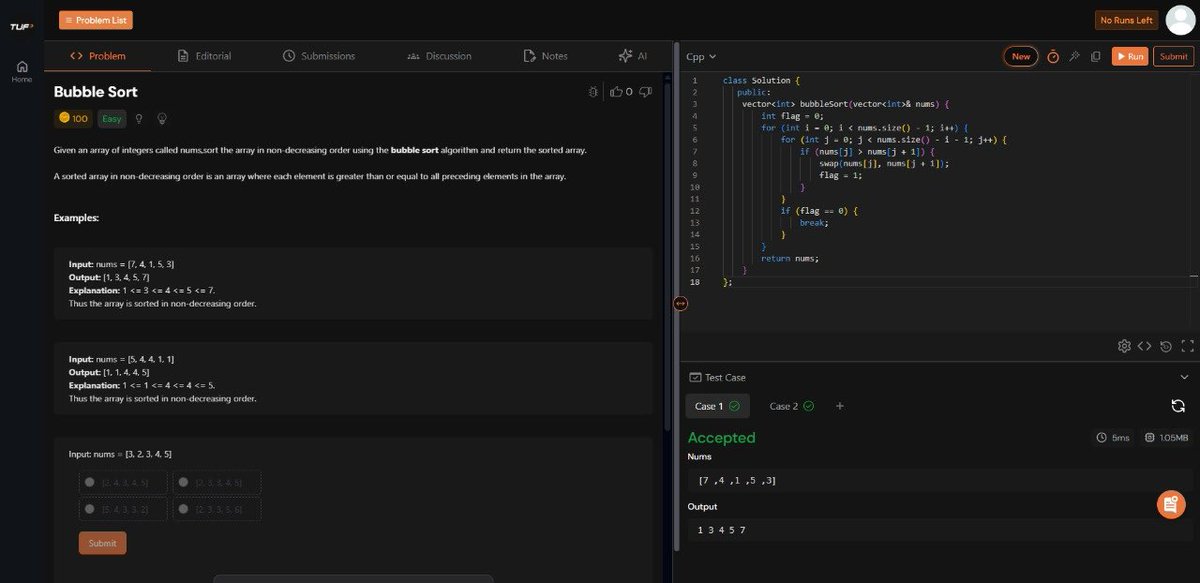Click the 1.05MB memory indicator

(x=1166, y=438)
